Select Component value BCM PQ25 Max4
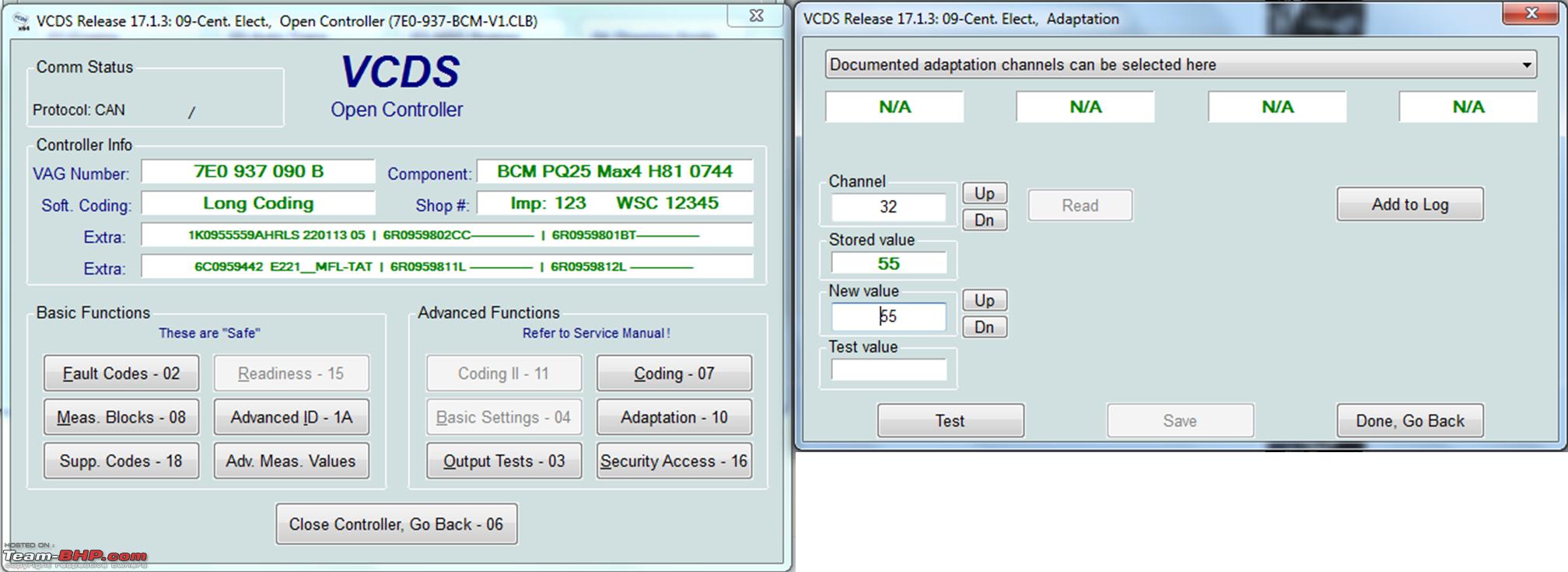The width and height of the screenshot is (1568, 572). click(614, 171)
